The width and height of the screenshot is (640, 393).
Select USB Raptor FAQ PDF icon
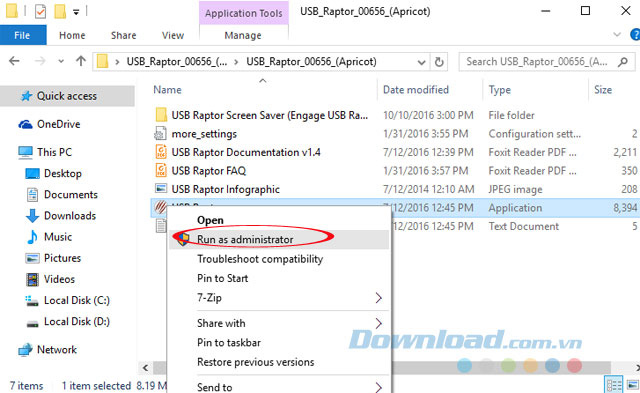[x=161, y=170]
